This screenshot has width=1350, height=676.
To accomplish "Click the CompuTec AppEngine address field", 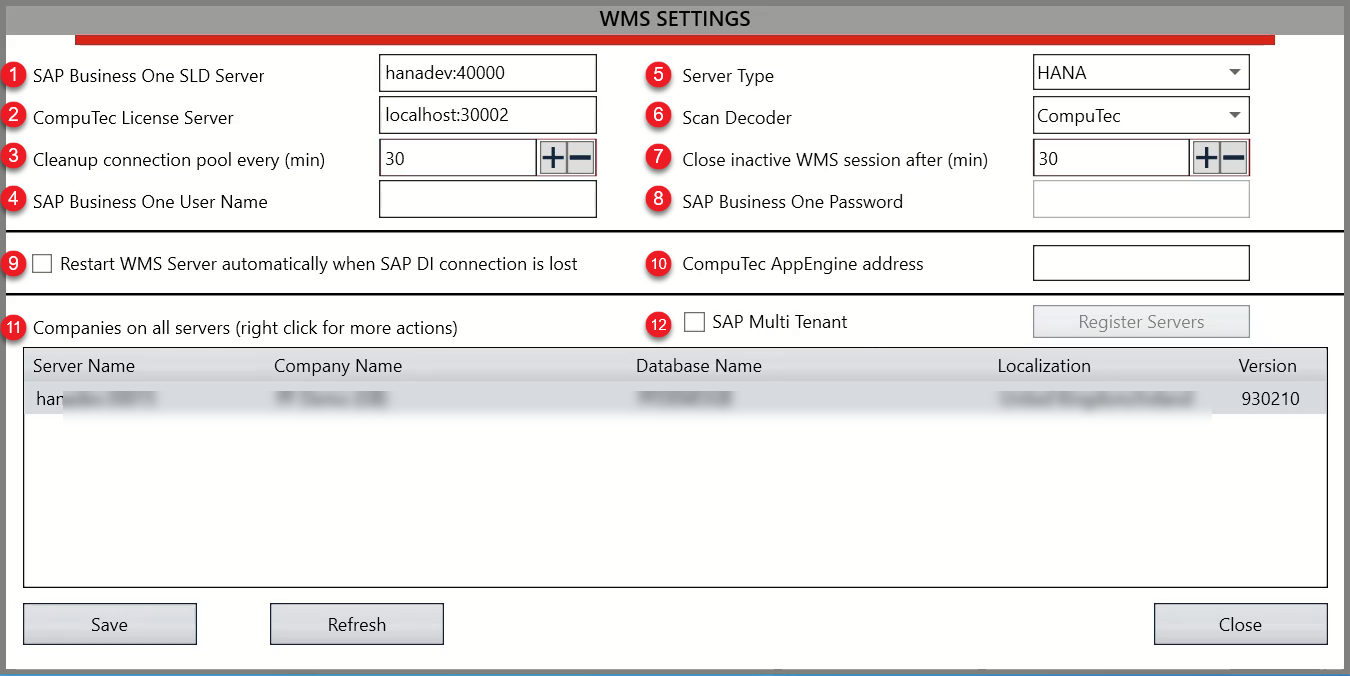I will pyautogui.click(x=1140, y=262).
